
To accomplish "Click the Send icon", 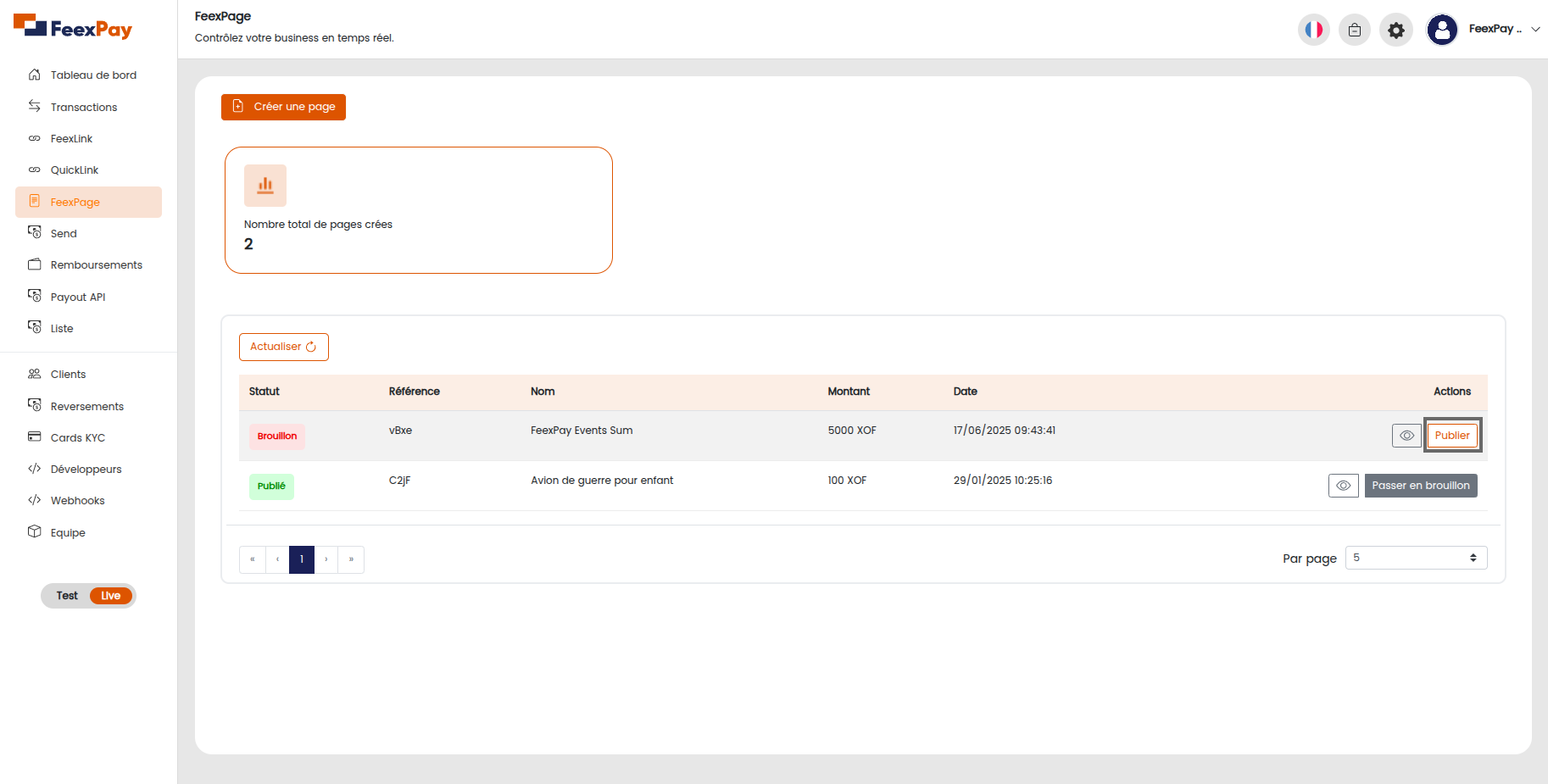I will click(35, 232).
